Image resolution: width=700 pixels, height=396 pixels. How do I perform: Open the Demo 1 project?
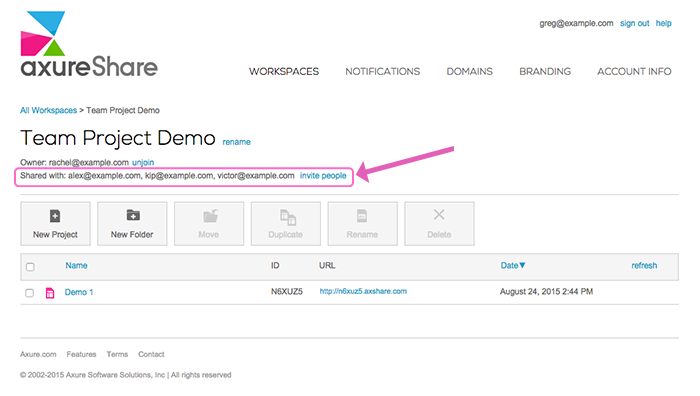pyautogui.click(x=79, y=292)
